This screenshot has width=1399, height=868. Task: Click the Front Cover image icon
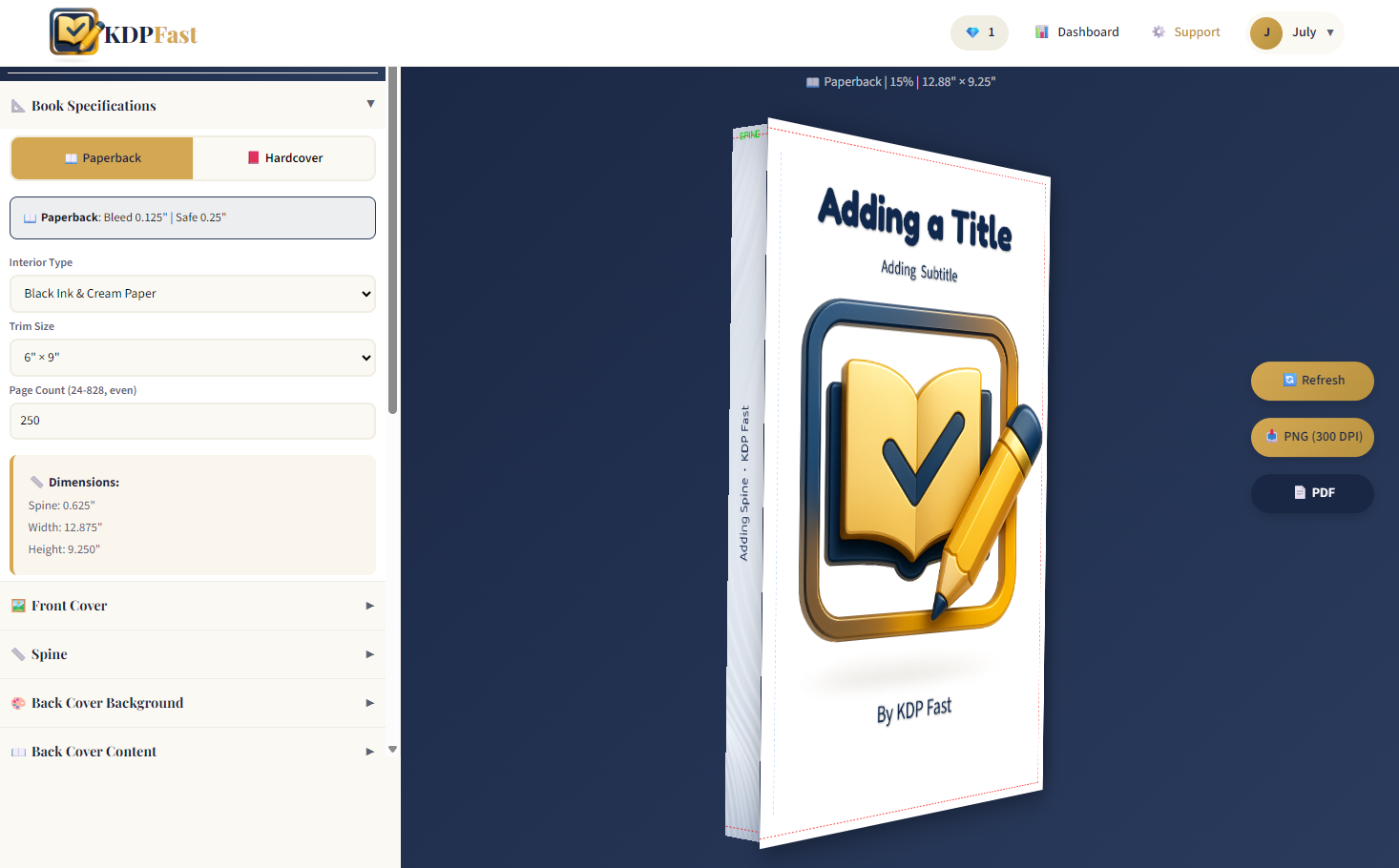click(18, 605)
